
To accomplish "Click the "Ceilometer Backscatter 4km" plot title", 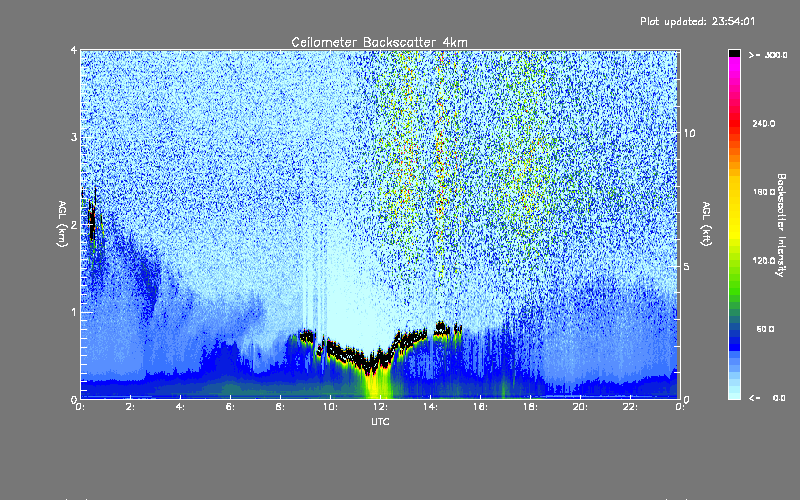I will [379, 42].
